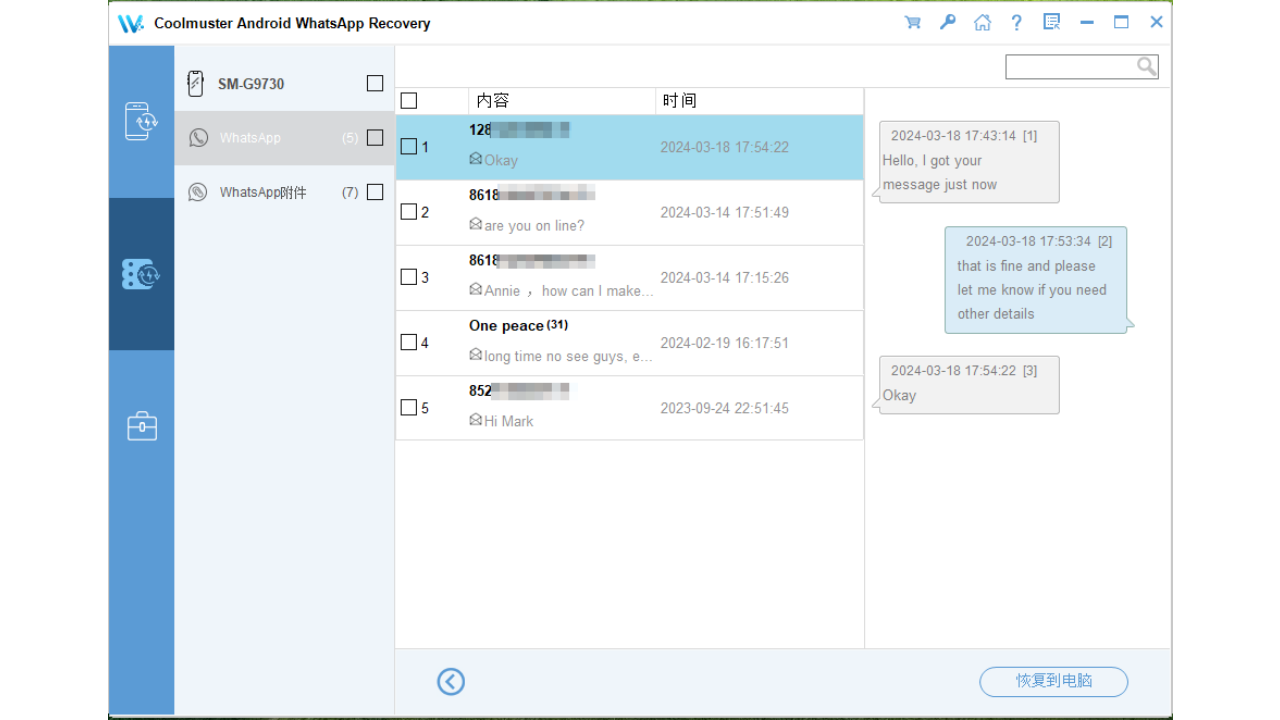Screen dimensions: 1280x720
Task: Check the checkbox next to SM-G9730
Action: click(x=375, y=84)
